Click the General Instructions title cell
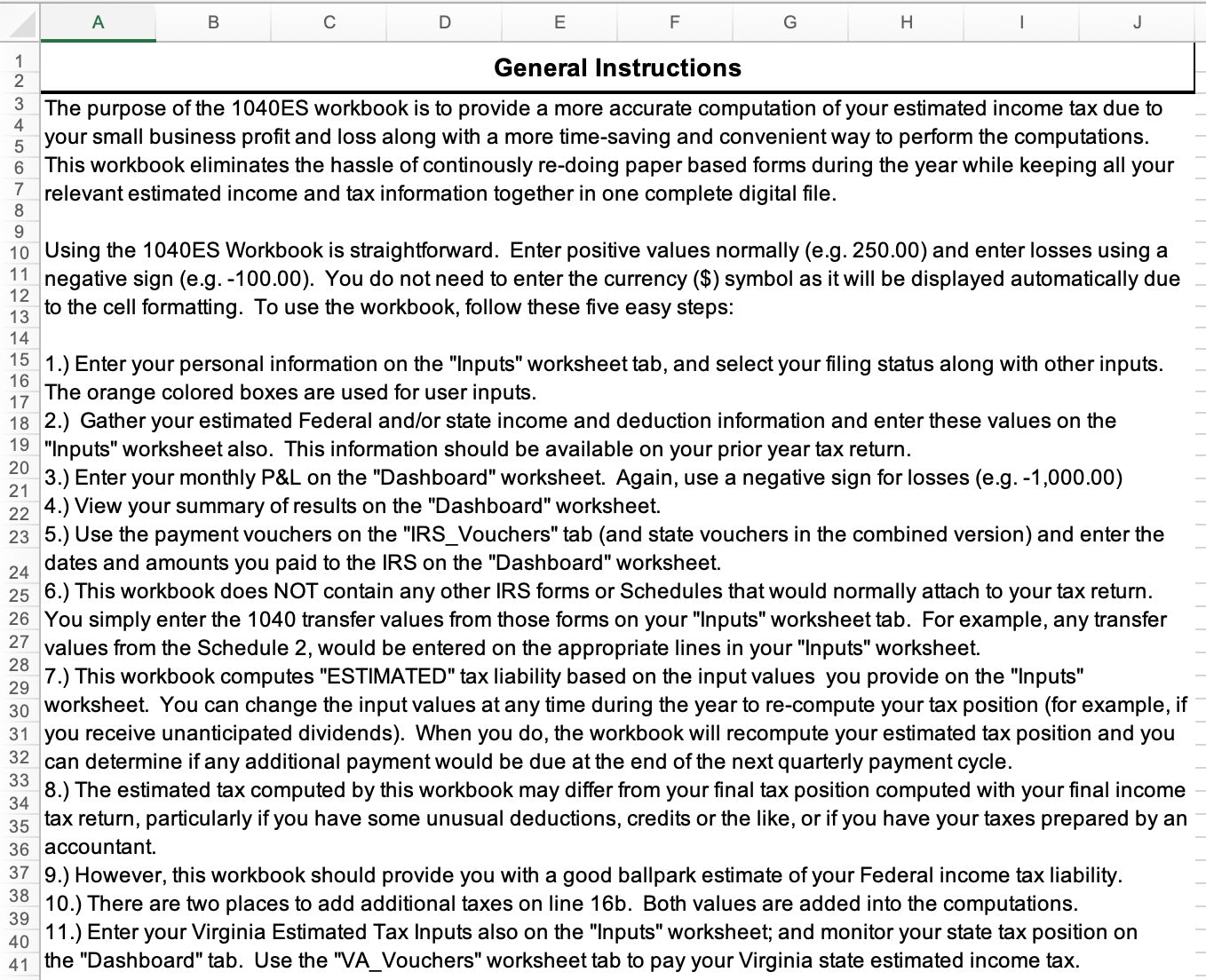 click(617, 67)
